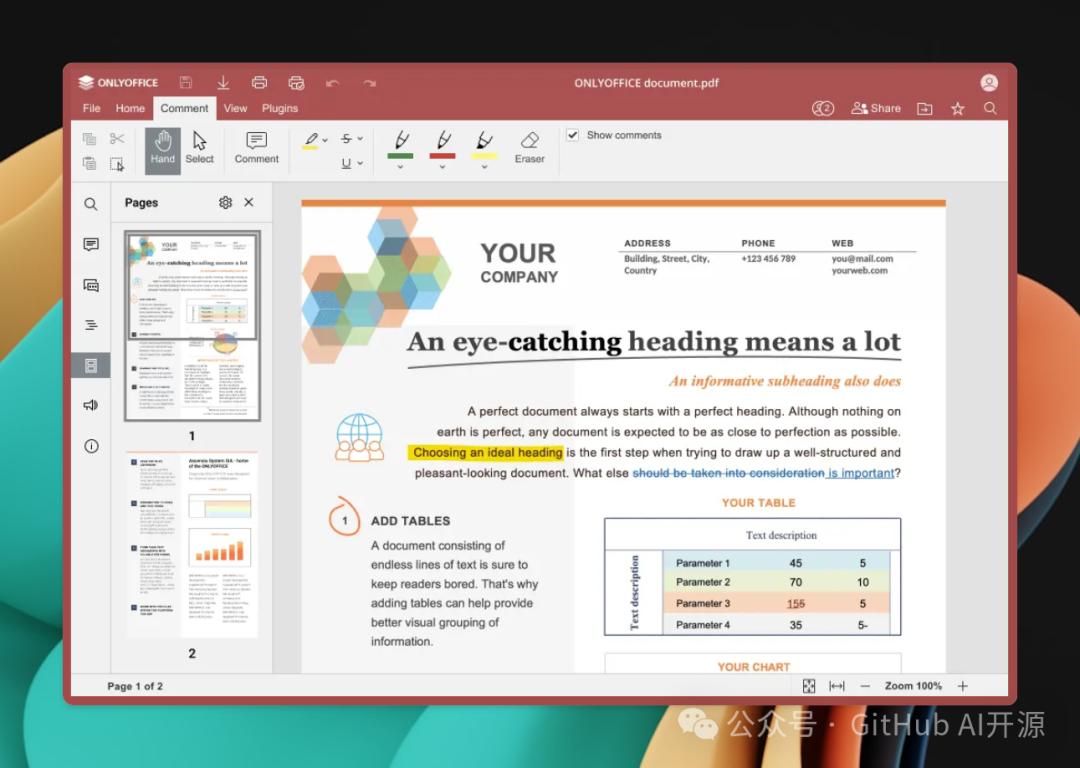The height and width of the screenshot is (768, 1080).
Task: Click the green pen color bar
Action: 401,156
